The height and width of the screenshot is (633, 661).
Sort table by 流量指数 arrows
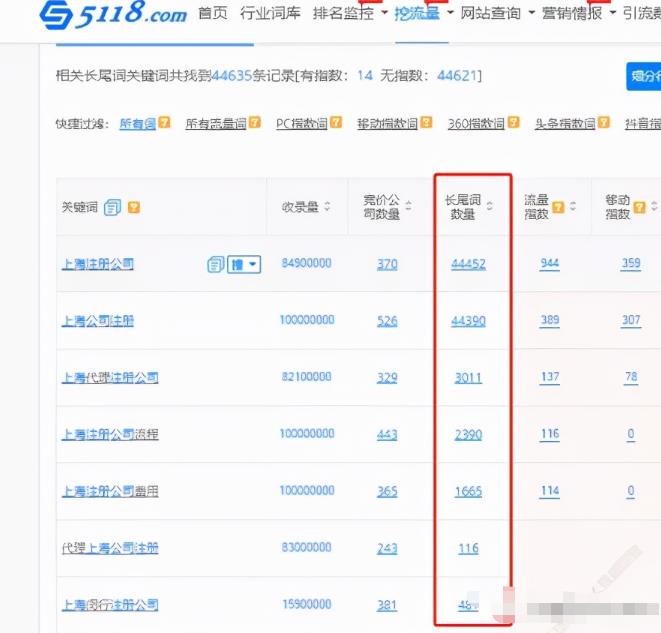coord(572,206)
